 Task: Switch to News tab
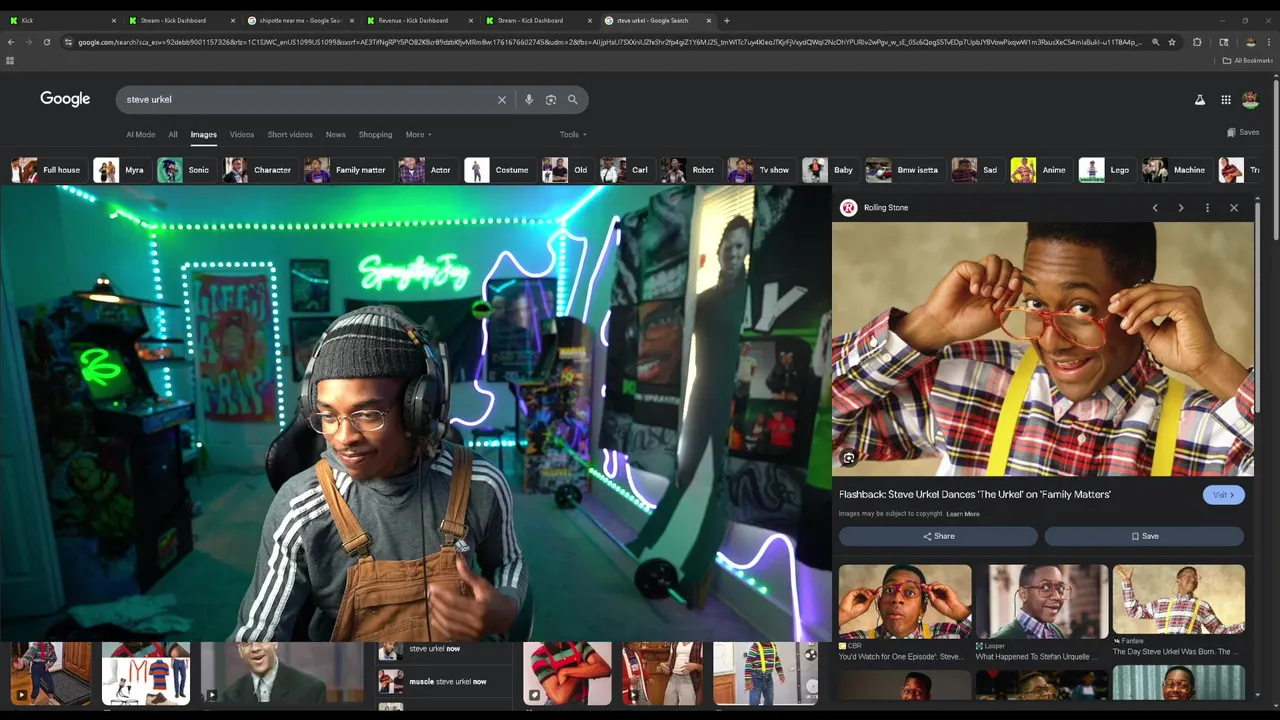pos(336,134)
